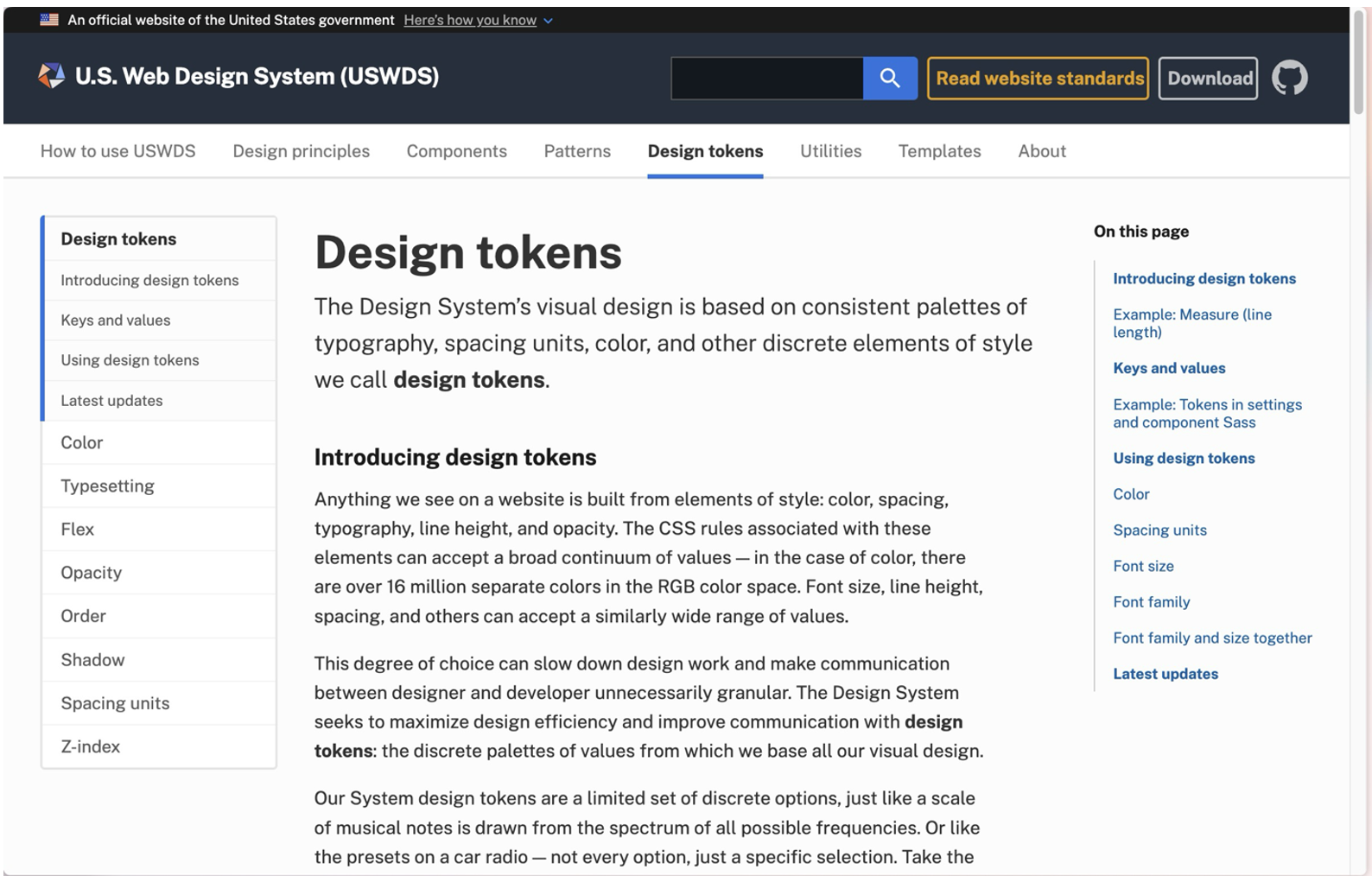The height and width of the screenshot is (876, 1372).
Task: Click the Download button
Action: (x=1209, y=79)
